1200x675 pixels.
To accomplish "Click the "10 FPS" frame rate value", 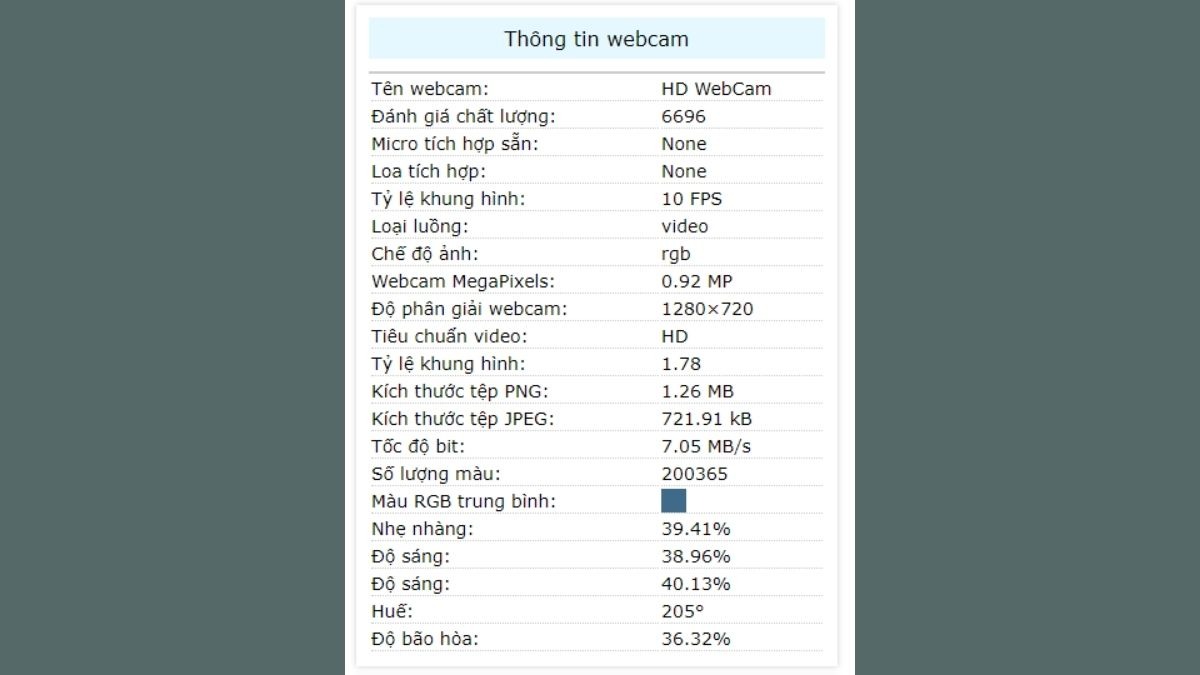I will [691, 198].
